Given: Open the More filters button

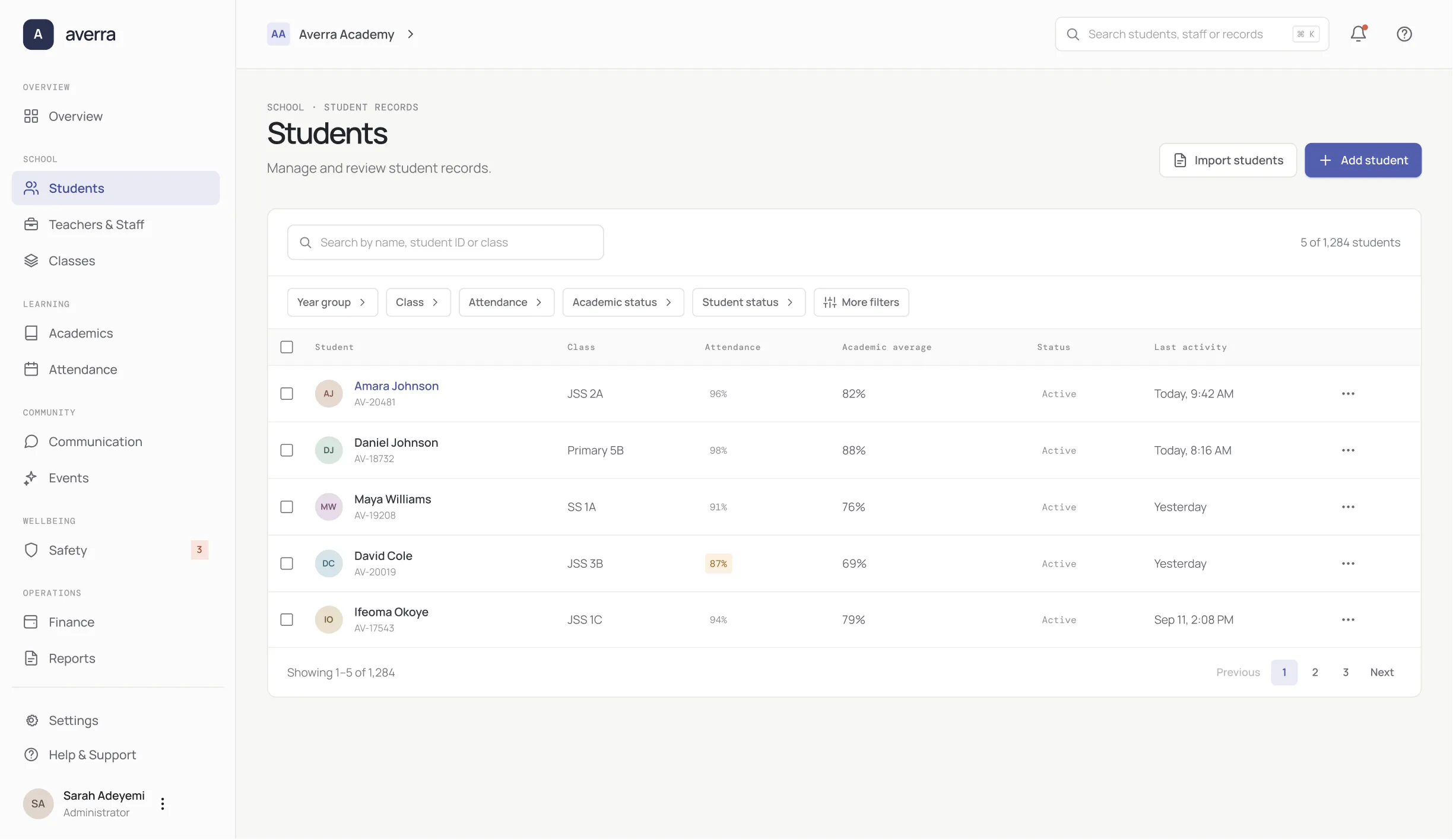Looking at the screenshot, I should pyautogui.click(x=861, y=303).
